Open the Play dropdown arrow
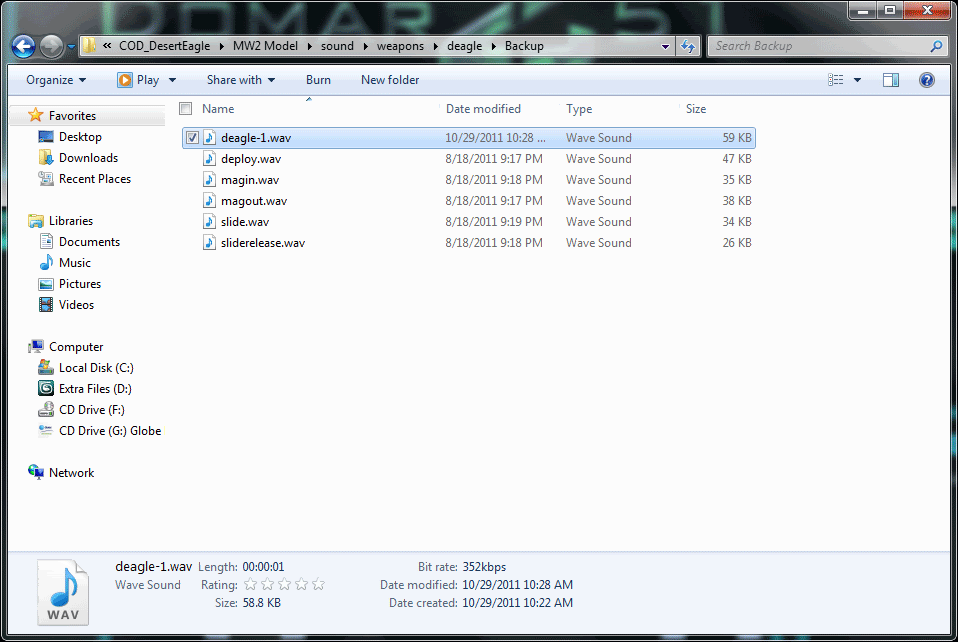The image size is (958, 642). click(x=172, y=80)
